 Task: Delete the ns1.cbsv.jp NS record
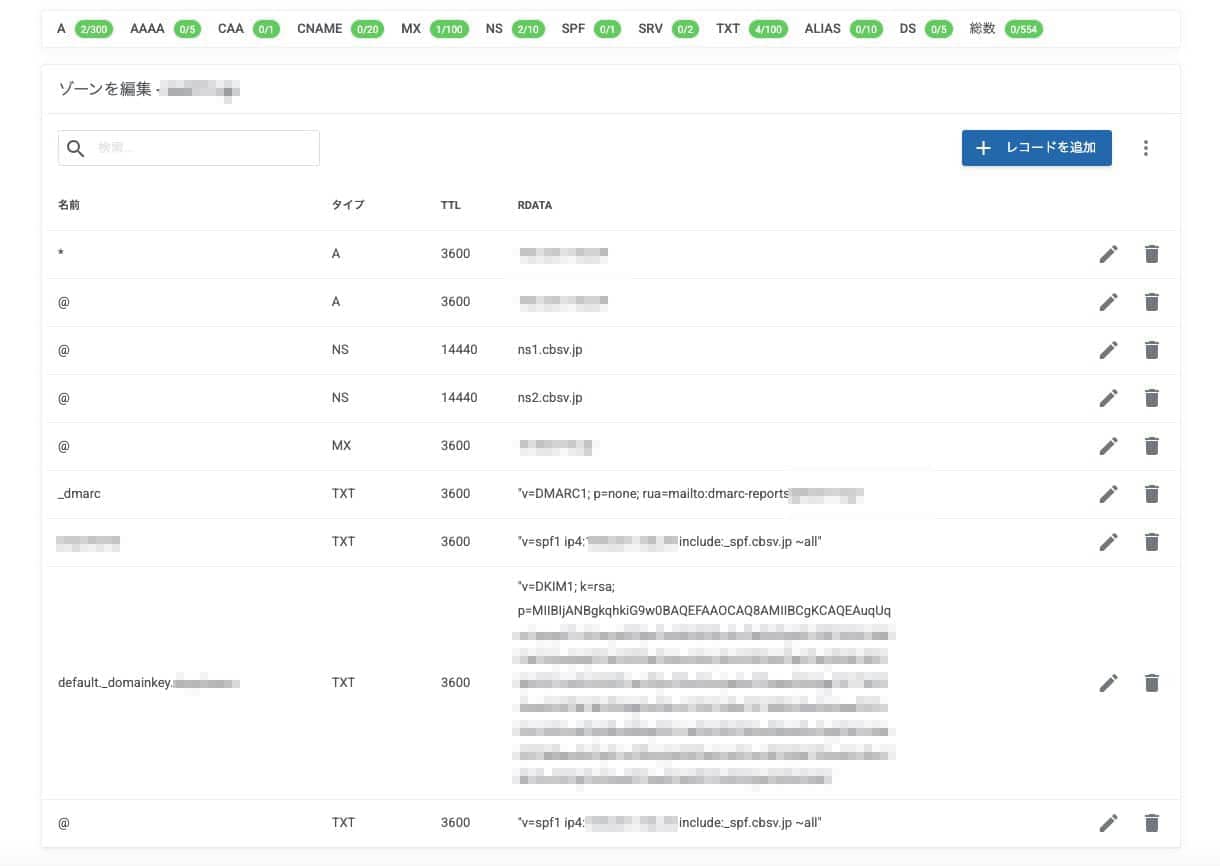click(1152, 350)
